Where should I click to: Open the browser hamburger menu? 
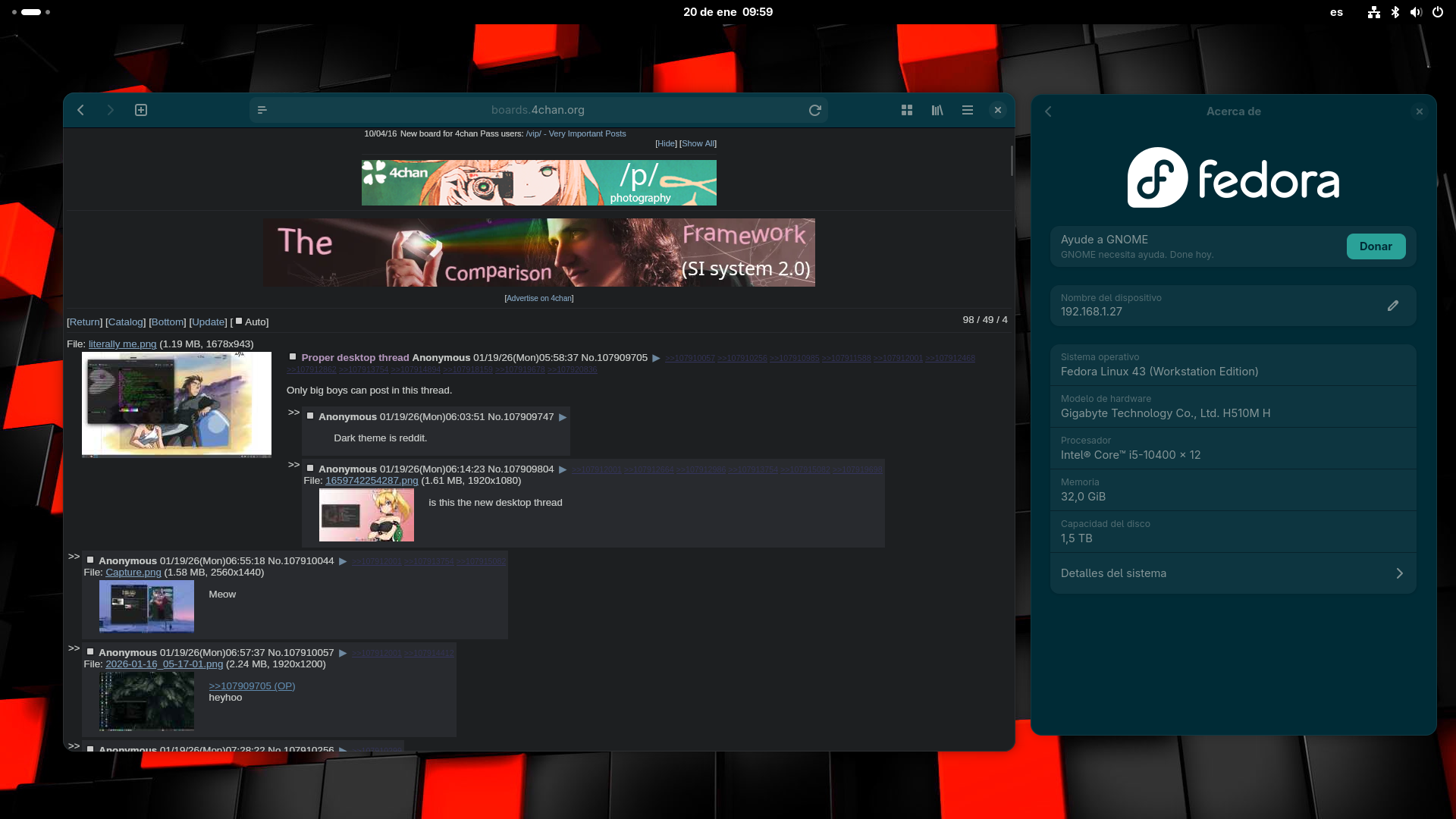[x=968, y=110]
